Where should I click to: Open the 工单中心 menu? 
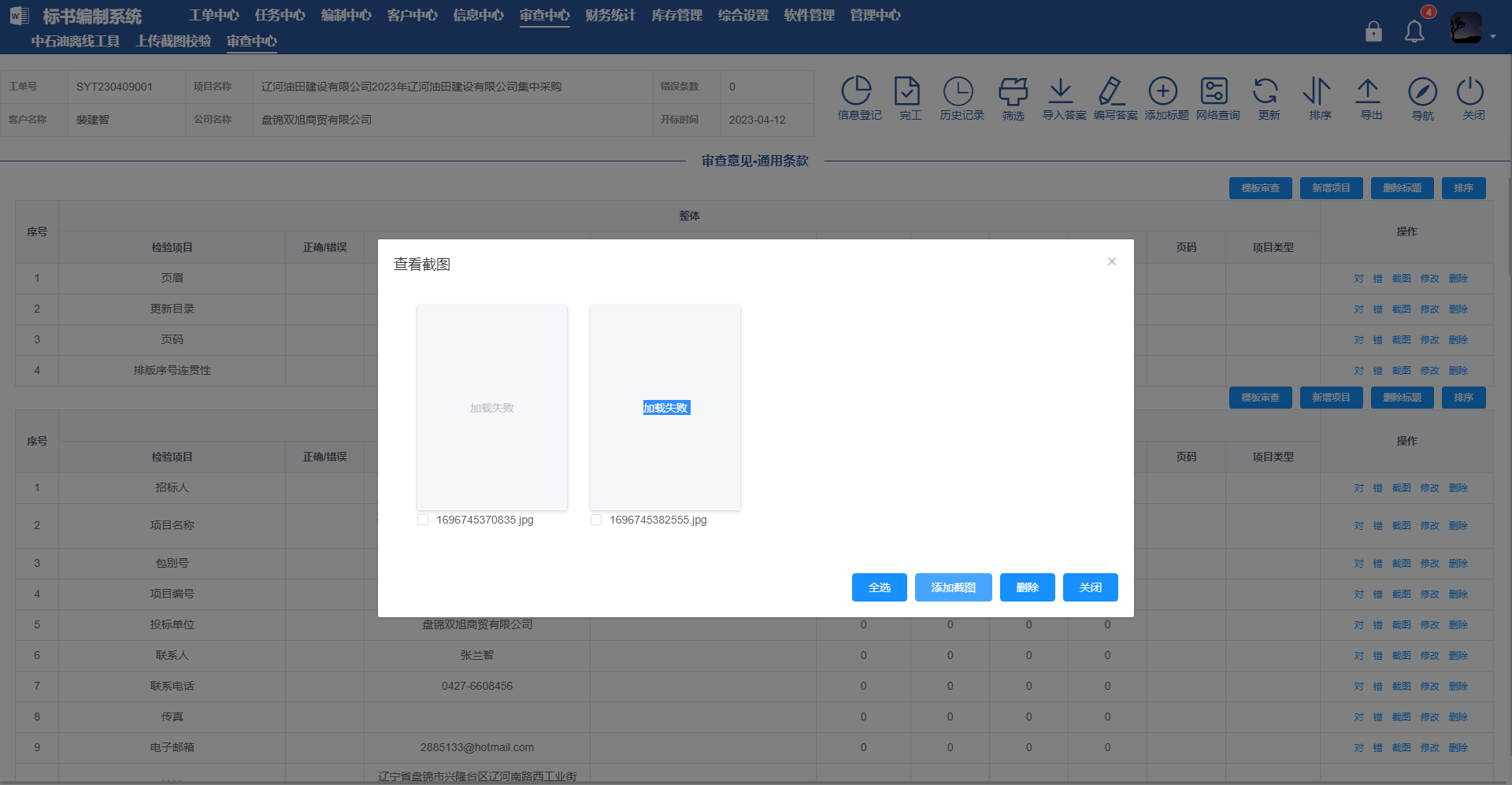214,16
